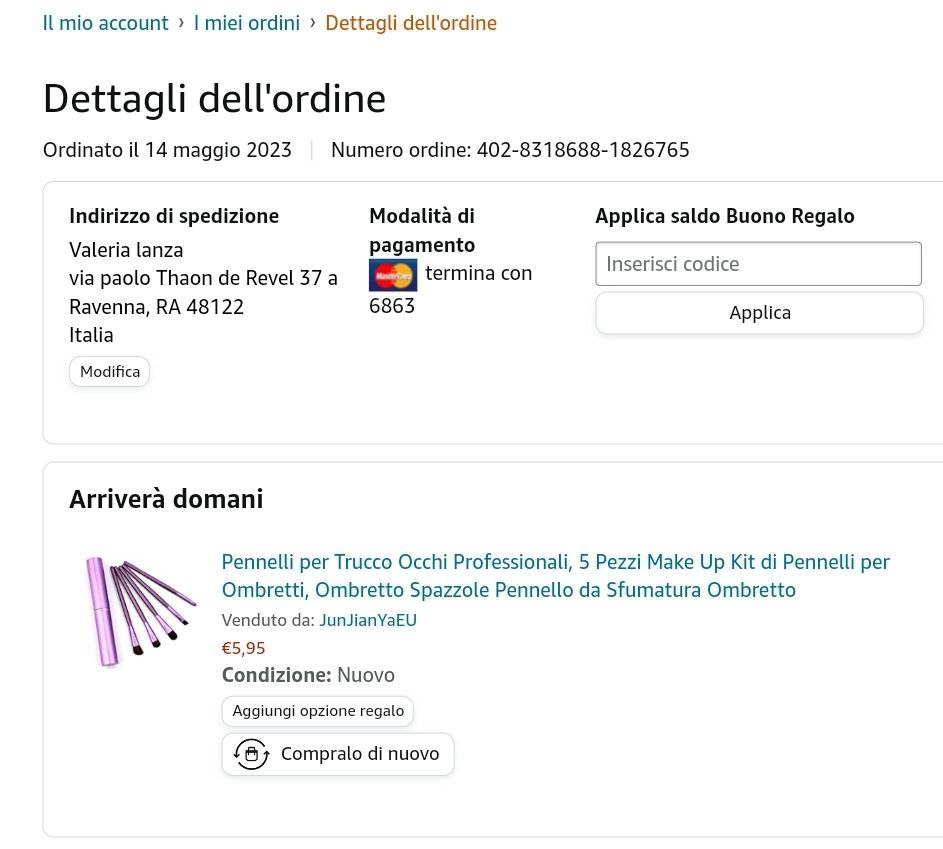
Task: Click the chevron before 'Dettagli dell'ordine' breadcrumb
Action: 313,22
